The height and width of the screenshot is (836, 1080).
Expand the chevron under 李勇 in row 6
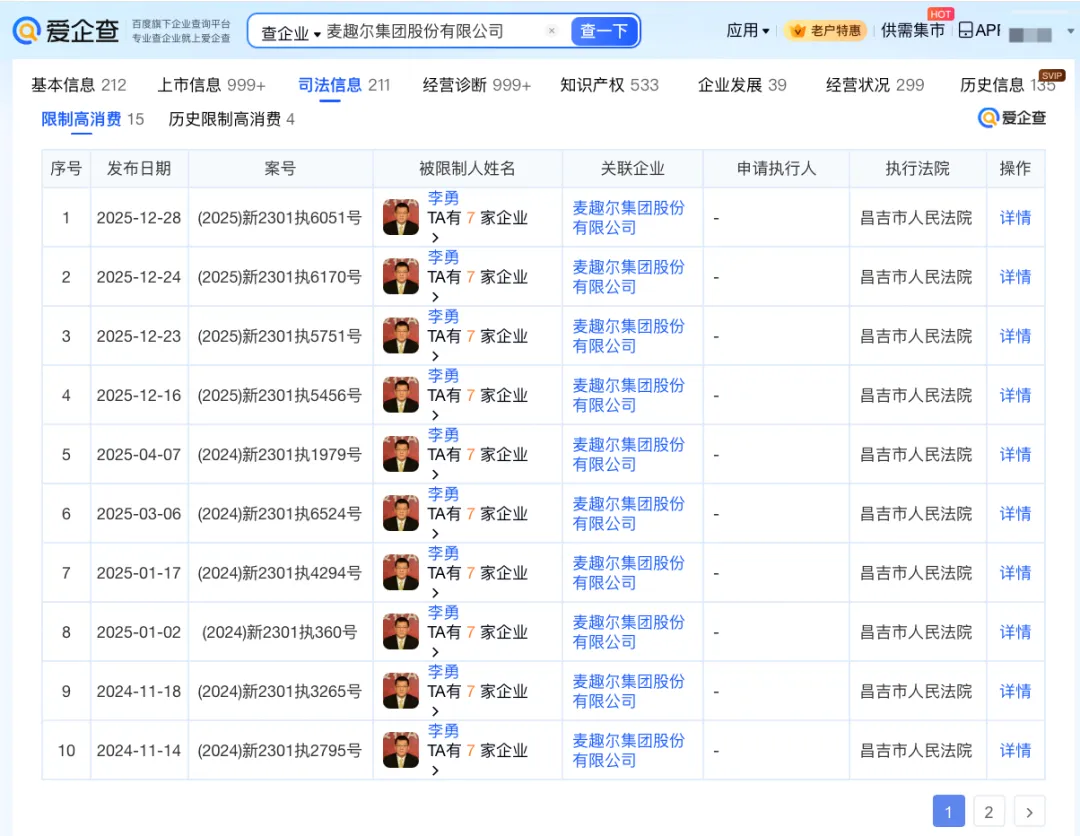pyautogui.click(x=435, y=534)
